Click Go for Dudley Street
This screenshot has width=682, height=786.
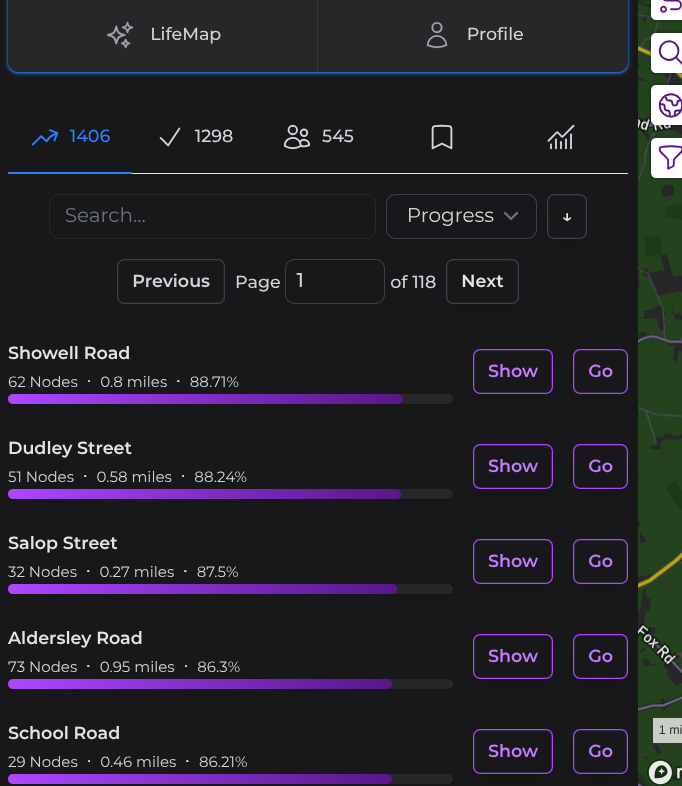(x=600, y=466)
